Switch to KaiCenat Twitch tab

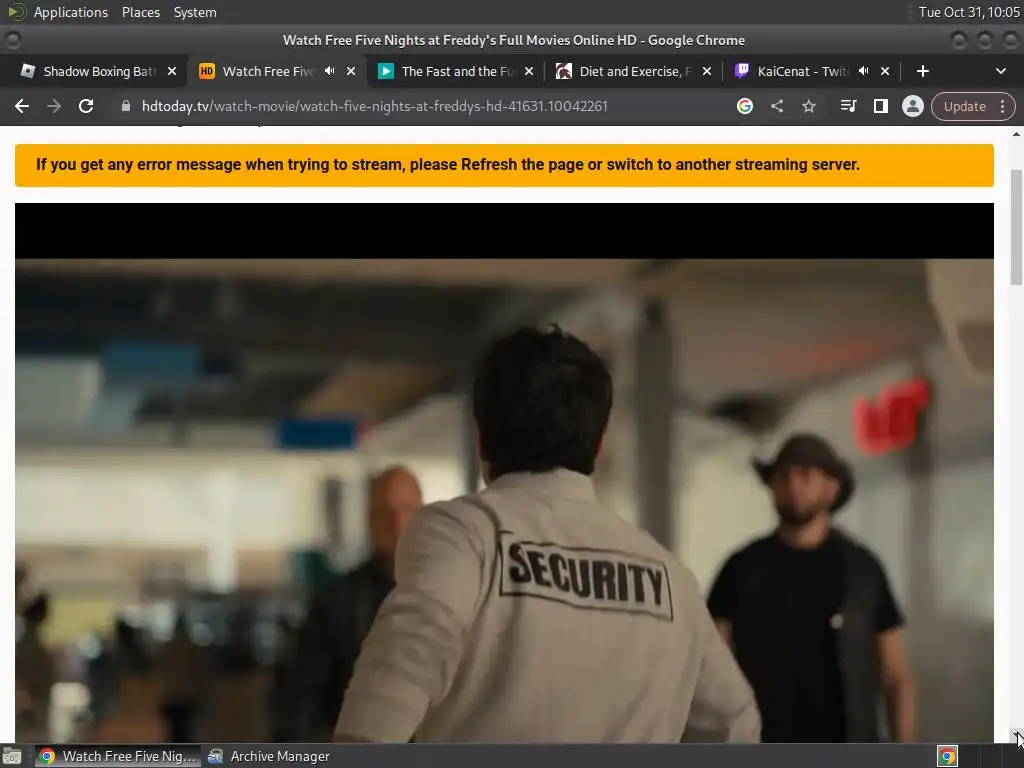click(802, 71)
